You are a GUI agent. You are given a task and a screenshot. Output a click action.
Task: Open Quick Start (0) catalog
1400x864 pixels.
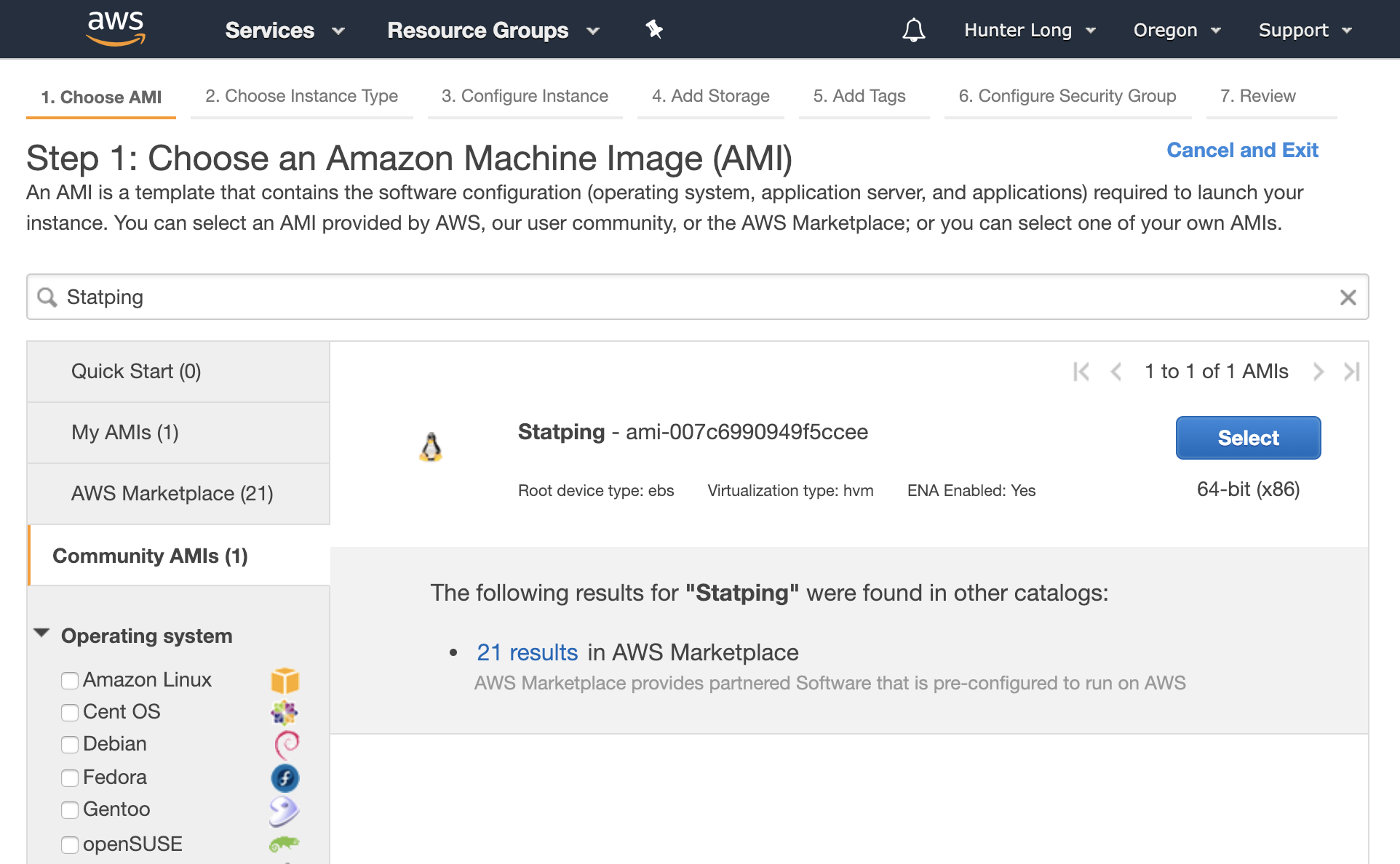pyautogui.click(x=178, y=372)
